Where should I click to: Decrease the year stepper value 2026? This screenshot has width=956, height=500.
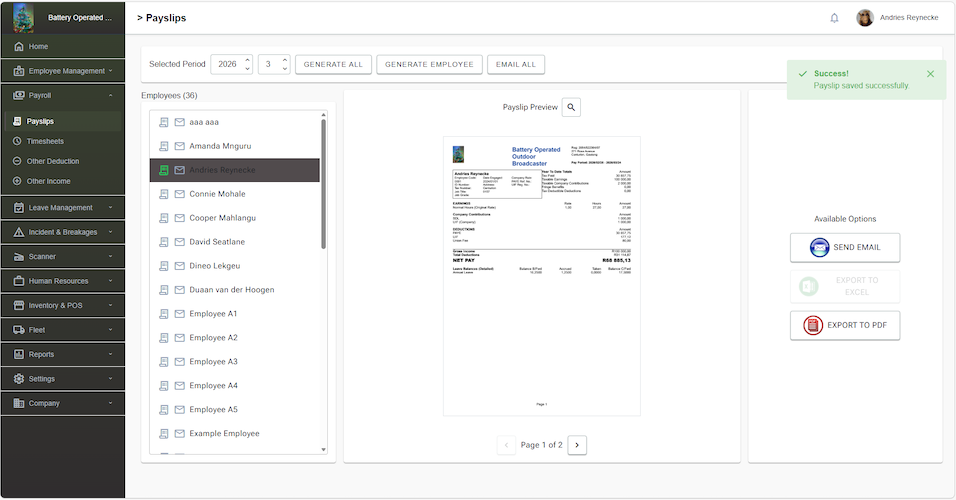248,69
